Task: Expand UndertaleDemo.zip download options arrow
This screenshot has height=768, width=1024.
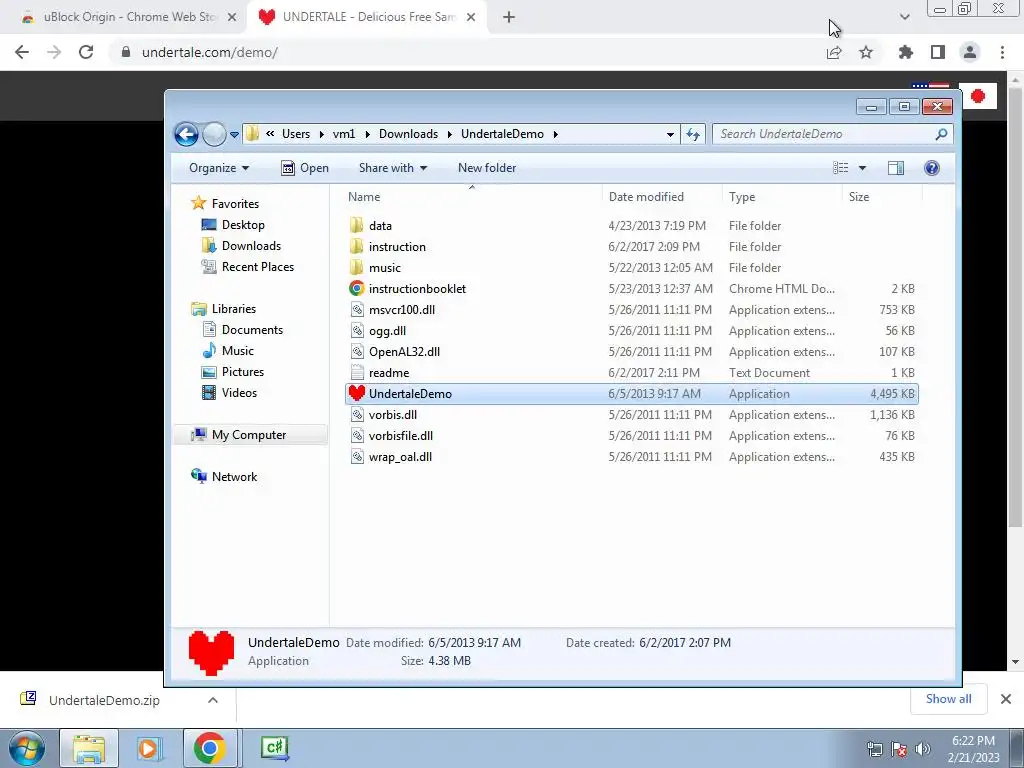Action: (213, 700)
